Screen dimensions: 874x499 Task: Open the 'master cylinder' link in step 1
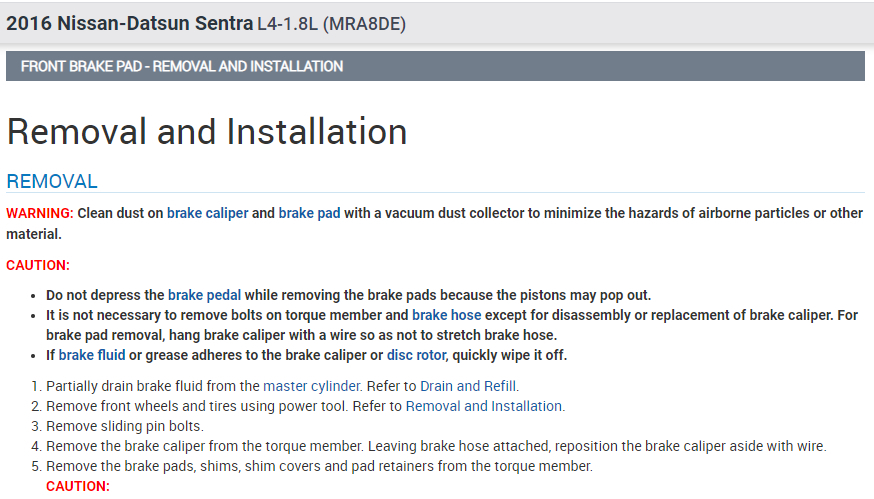[x=308, y=385]
